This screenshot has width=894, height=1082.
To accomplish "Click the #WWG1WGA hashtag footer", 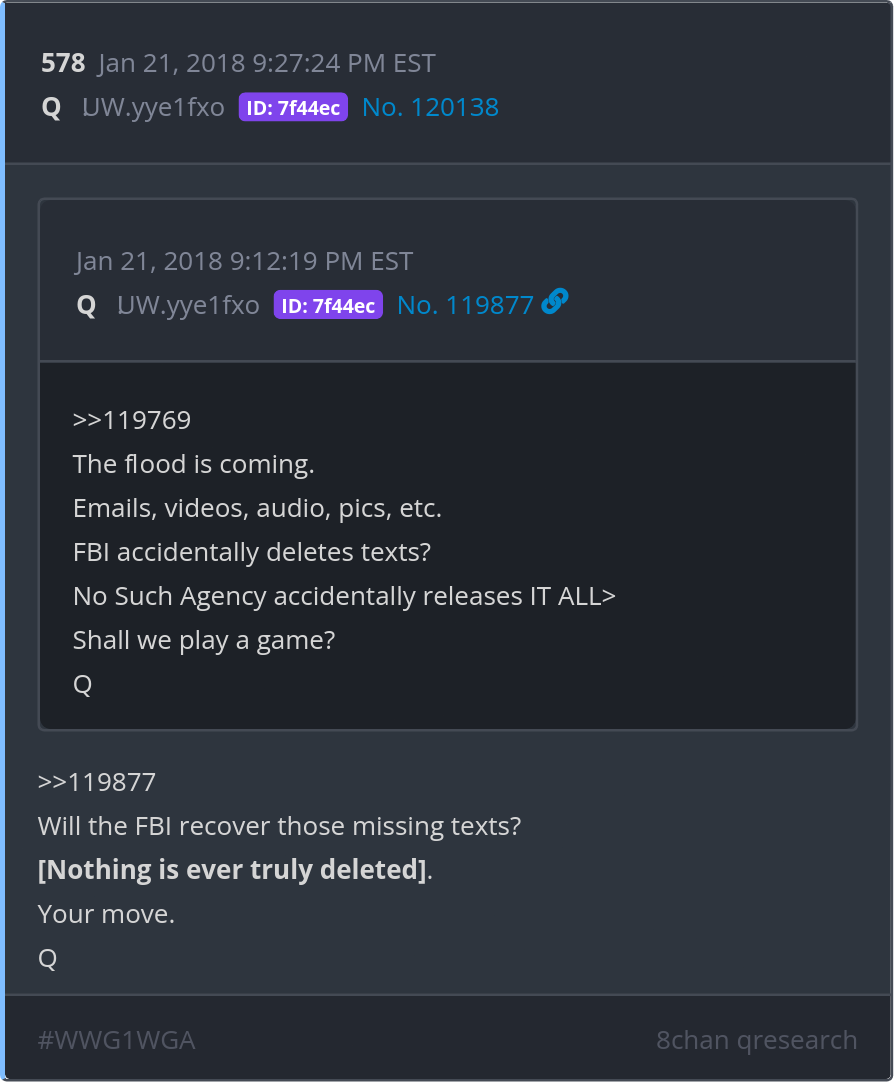I will [117, 1040].
